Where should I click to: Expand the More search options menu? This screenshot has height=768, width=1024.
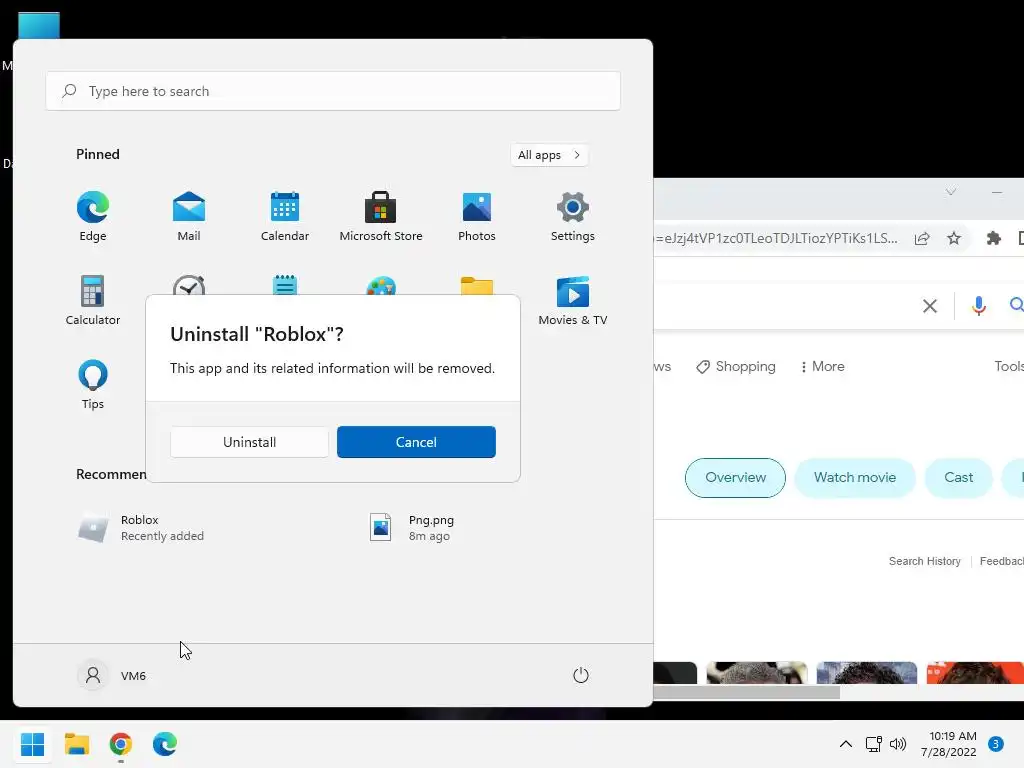pos(822,366)
